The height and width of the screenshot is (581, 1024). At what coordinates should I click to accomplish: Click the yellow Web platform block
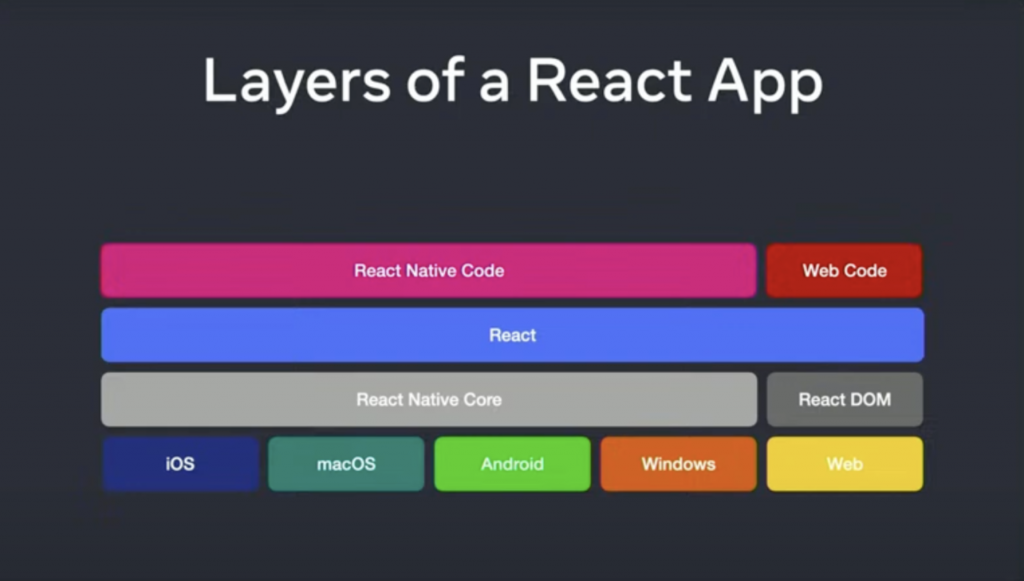pyautogui.click(x=844, y=464)
